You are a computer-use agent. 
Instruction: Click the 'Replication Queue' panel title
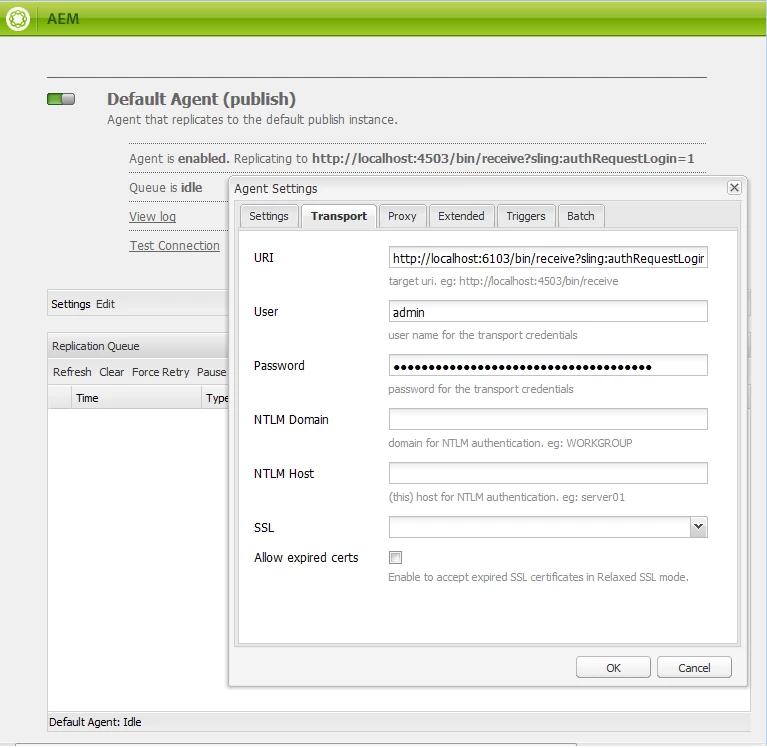pos(96,346)
